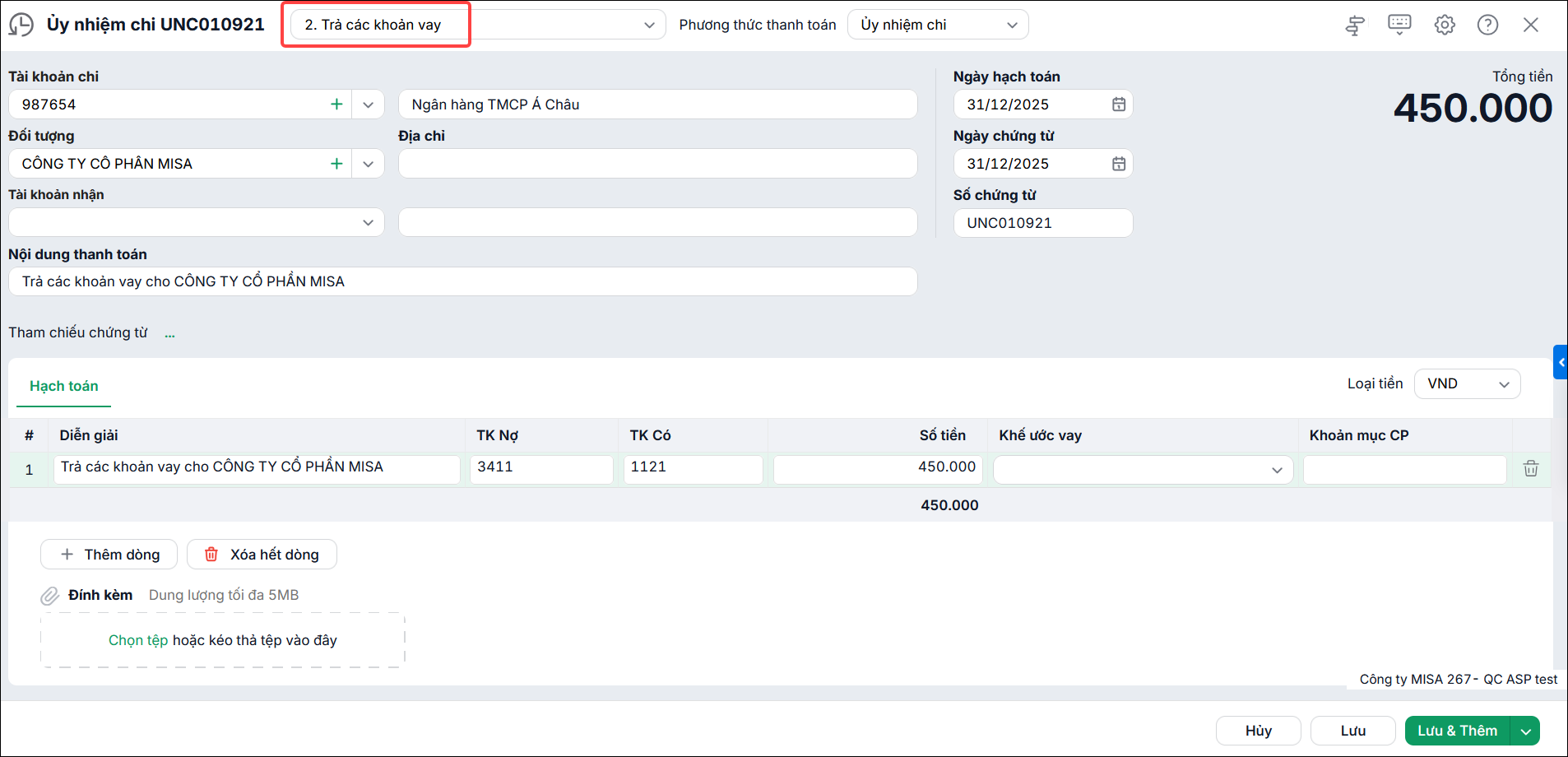Screen dimensions: 1568x757
Task: Click the Khoản mục CP cell in row 1
Action: click(x=1405, y=469)
